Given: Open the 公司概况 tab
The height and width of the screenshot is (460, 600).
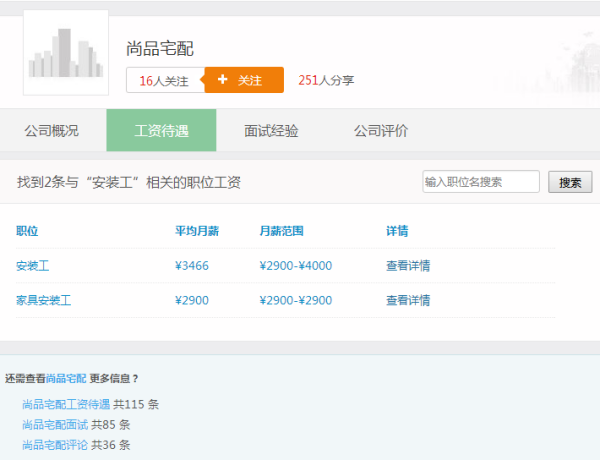Looking at the screenshot, I should point(52,130).
